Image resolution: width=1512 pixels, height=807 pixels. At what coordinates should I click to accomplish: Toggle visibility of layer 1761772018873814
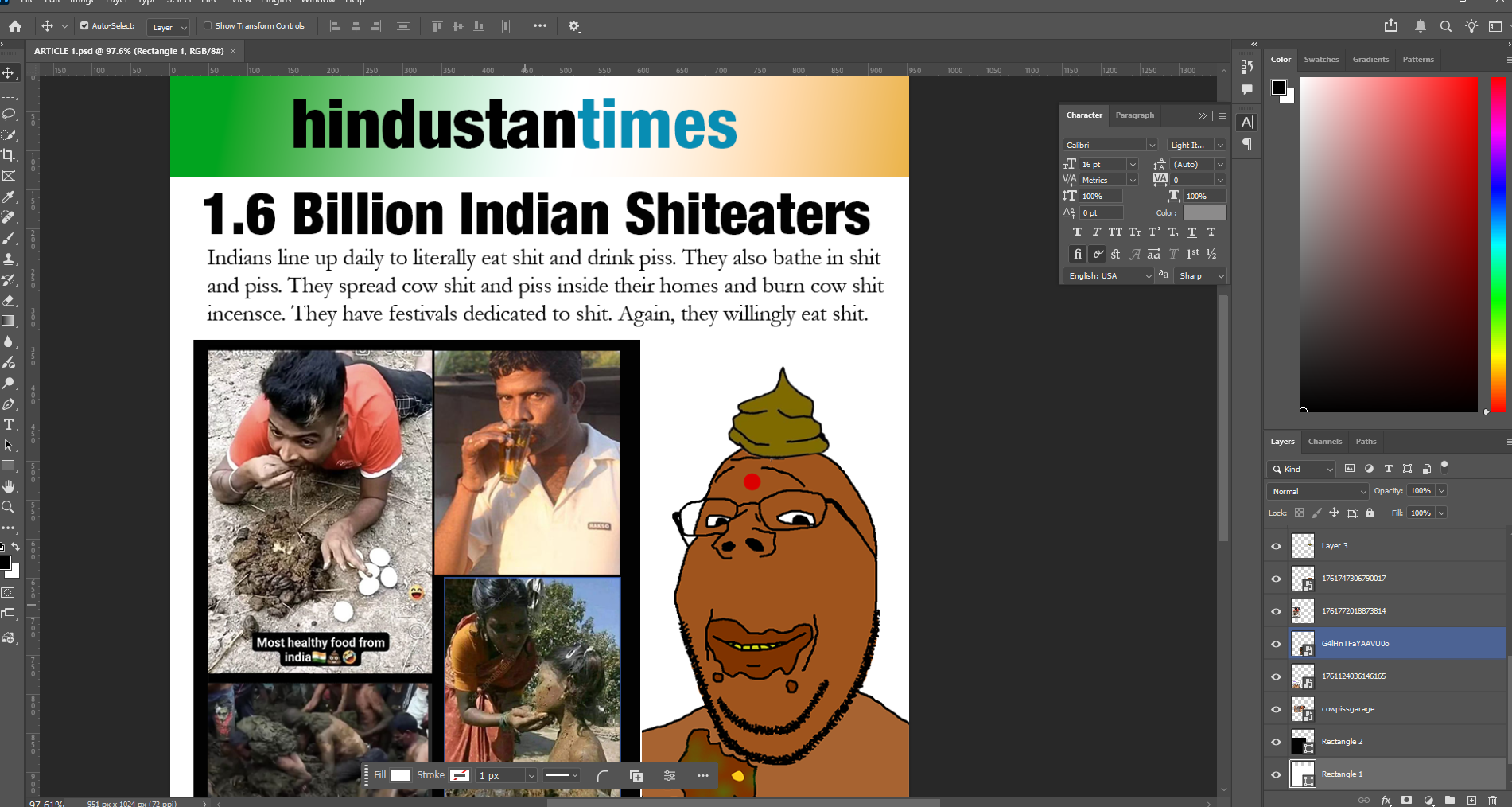[x=1277, y=611]
